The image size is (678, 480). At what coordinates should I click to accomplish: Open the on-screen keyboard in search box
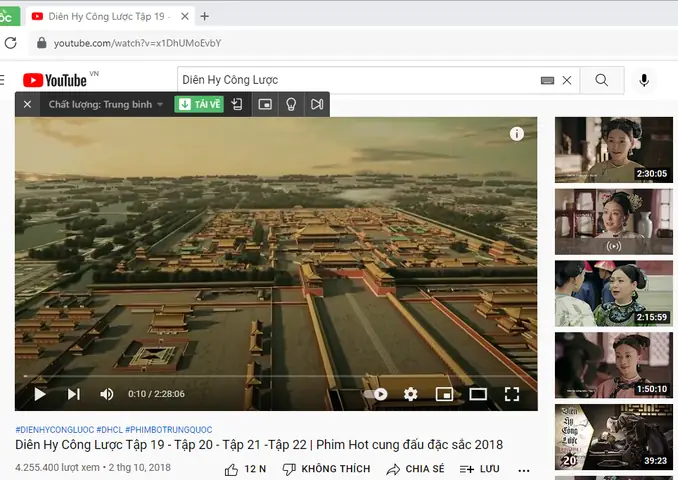(x=547, y=80)
